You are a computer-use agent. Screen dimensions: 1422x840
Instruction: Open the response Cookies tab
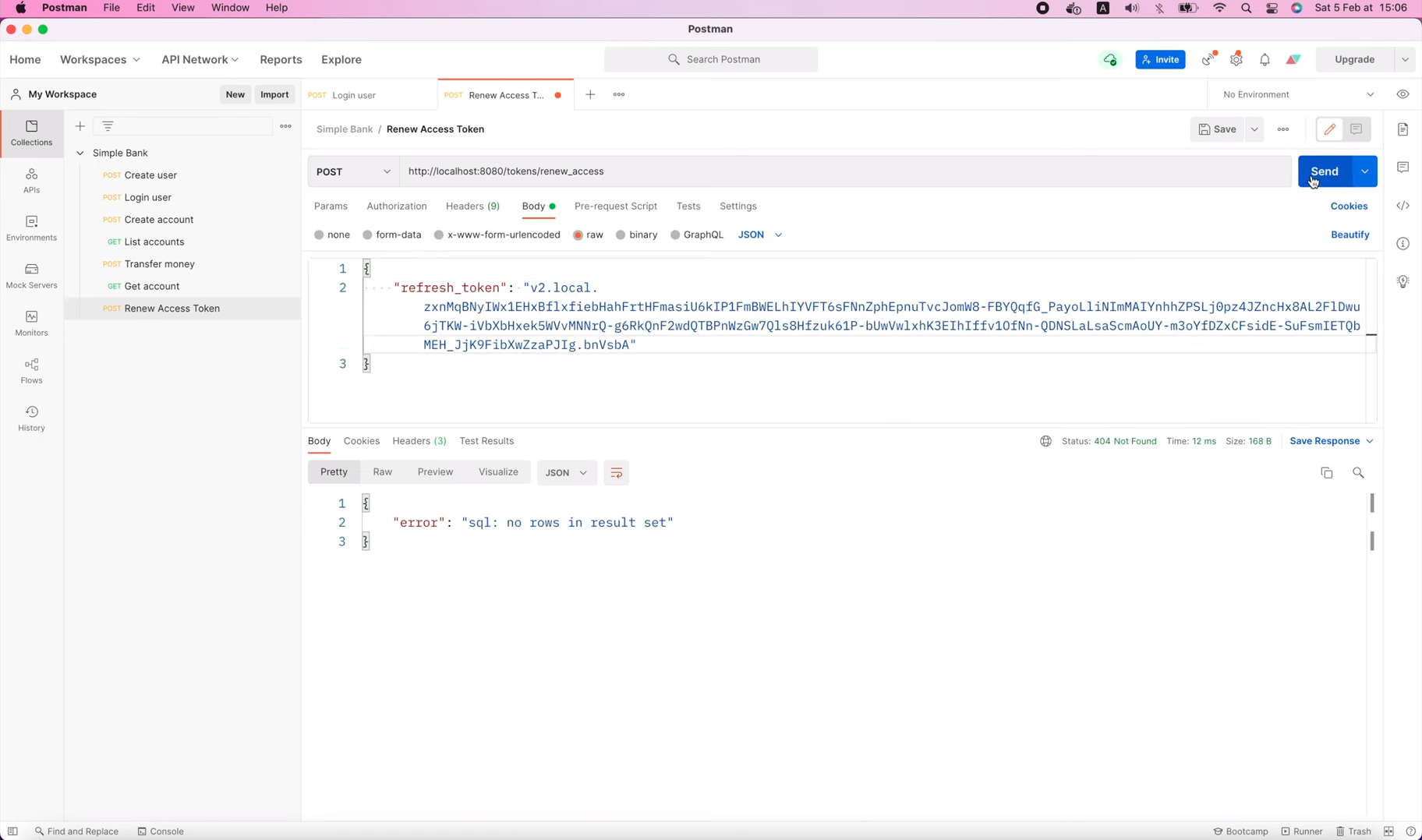[x=362, y=441]
